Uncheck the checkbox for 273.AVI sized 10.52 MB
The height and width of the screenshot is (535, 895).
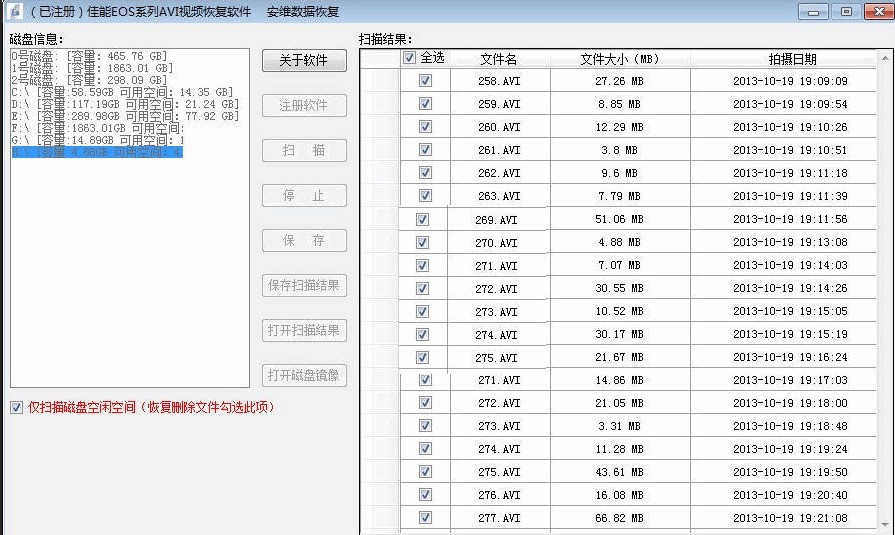pyautogui.click(x=422, y=311)
